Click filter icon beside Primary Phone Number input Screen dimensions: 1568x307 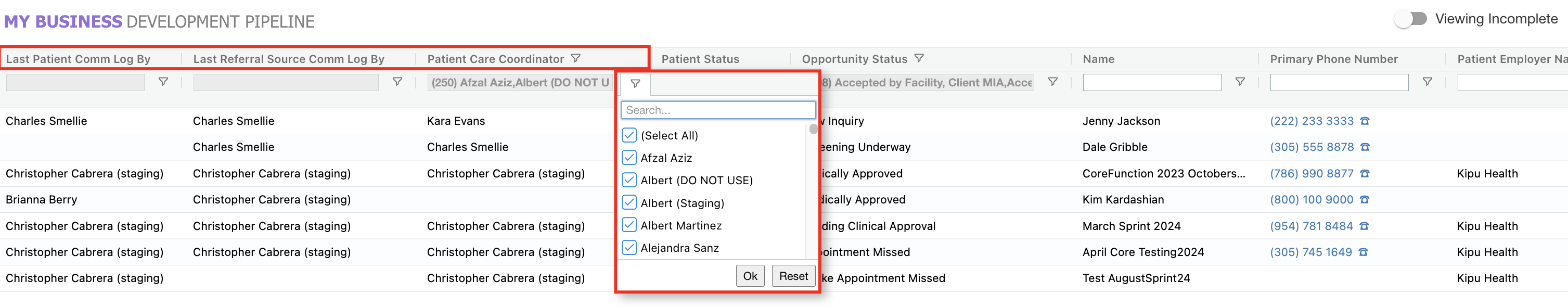pyautogui.click(x=1427, y=82)
